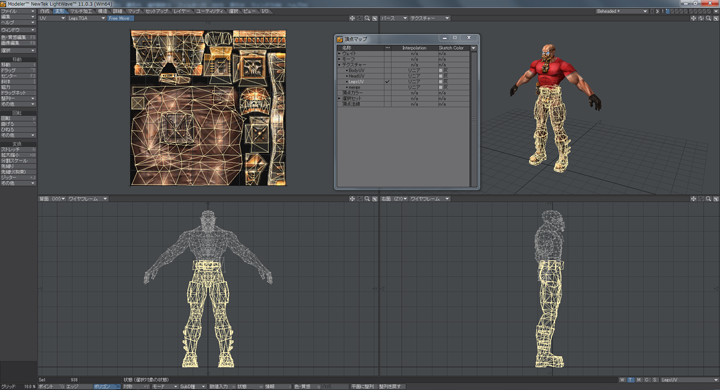This screenshot has width=720, height=390.
Task: Expand the 選択セット tree group
Action: click(340, 98)
